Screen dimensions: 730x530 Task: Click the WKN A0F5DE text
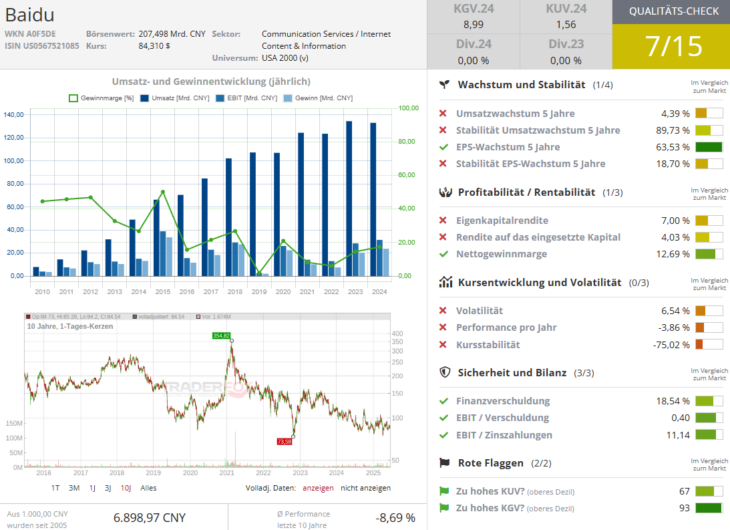pyautogui.click(x=30, y=34)
